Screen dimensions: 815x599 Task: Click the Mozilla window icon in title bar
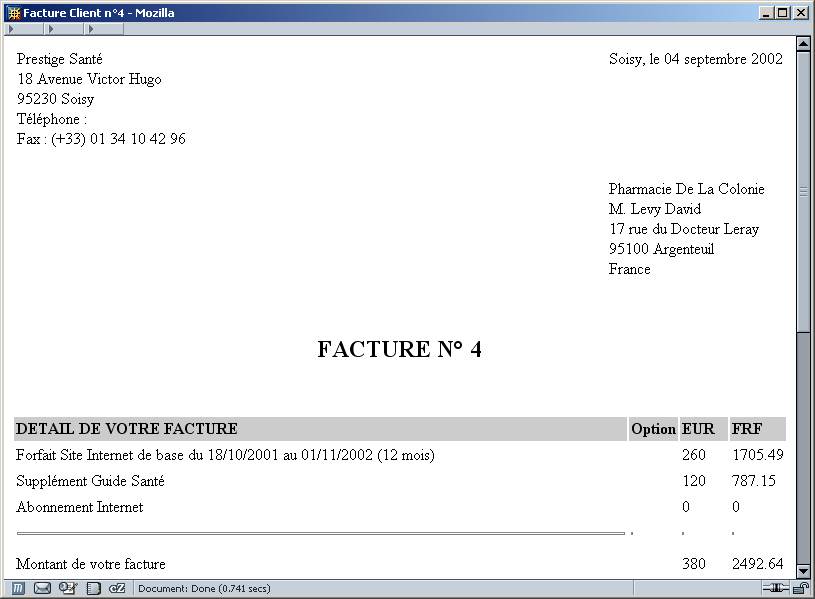click(13, 13)
